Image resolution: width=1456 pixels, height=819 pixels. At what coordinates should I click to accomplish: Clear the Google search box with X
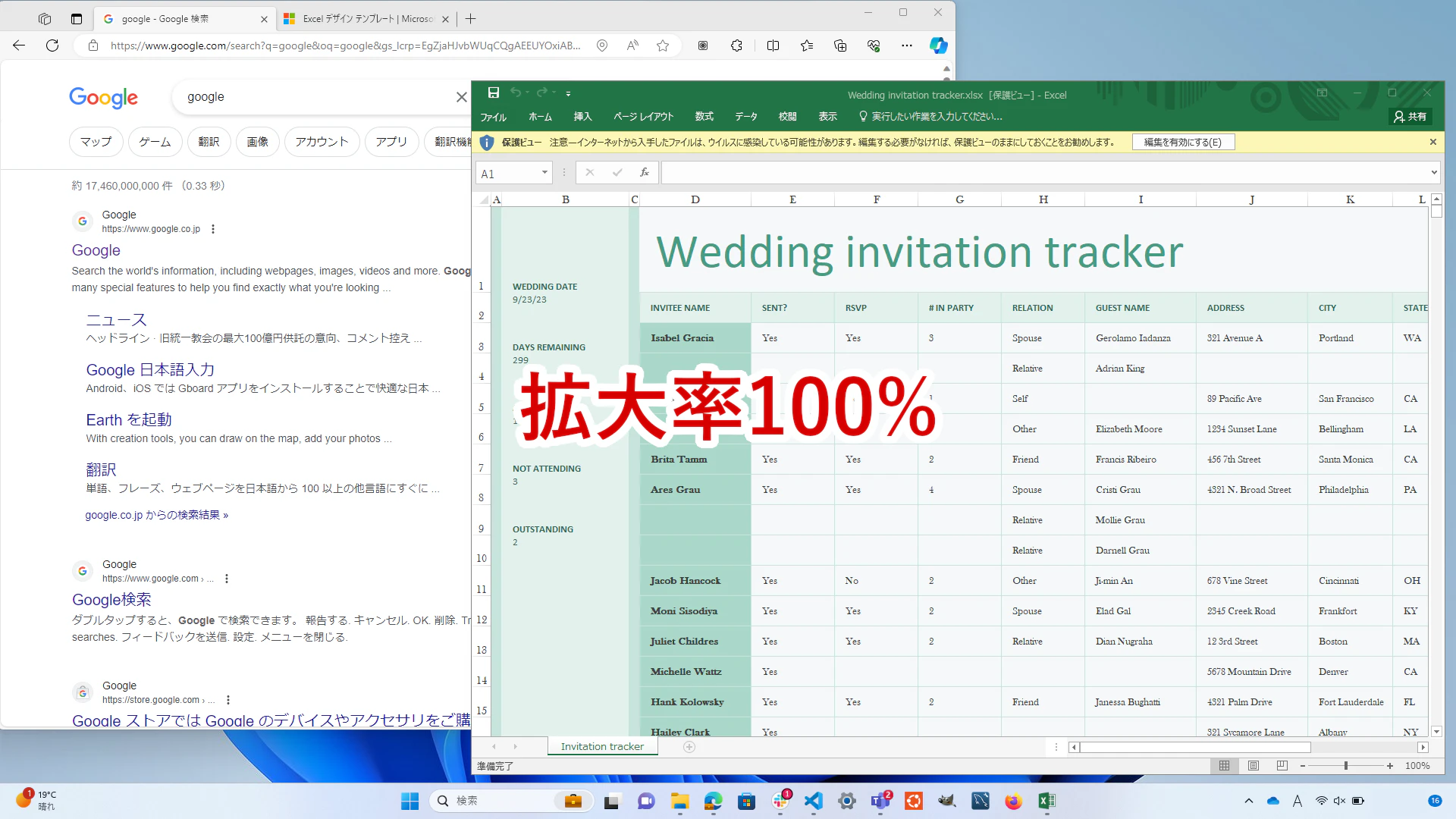point(461,97)
